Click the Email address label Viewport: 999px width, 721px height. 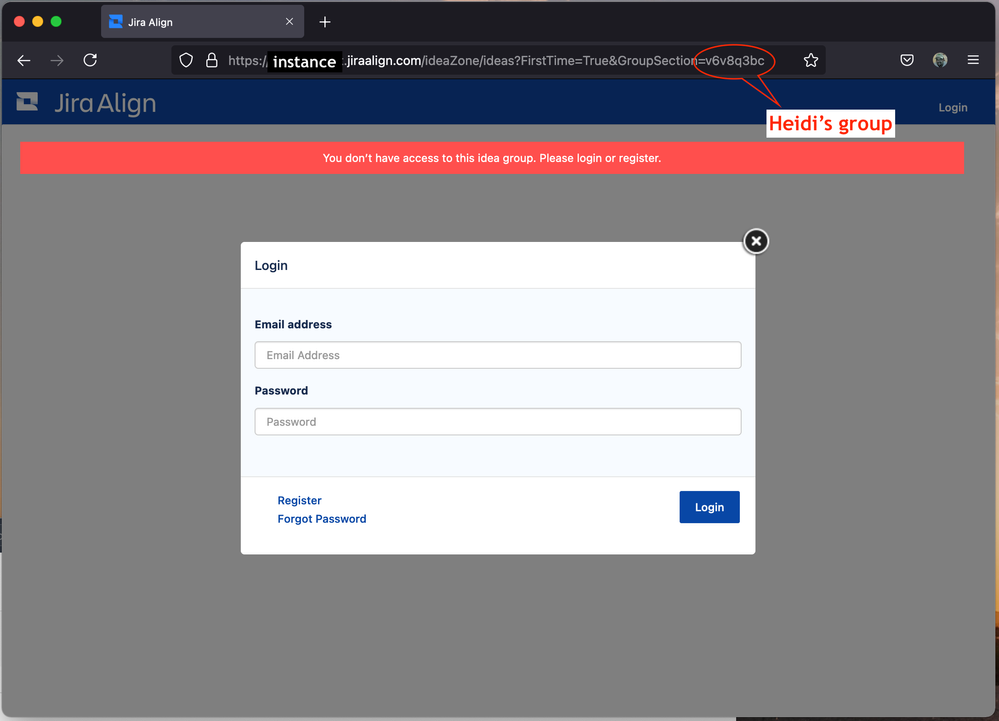point(293,324)
